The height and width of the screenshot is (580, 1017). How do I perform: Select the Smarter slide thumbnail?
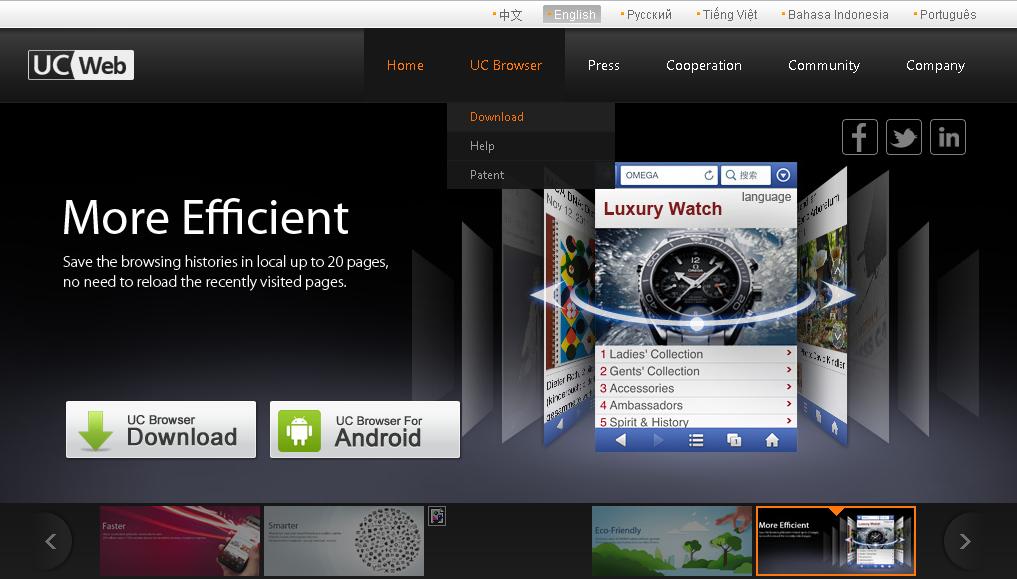[x=344, y=541]
